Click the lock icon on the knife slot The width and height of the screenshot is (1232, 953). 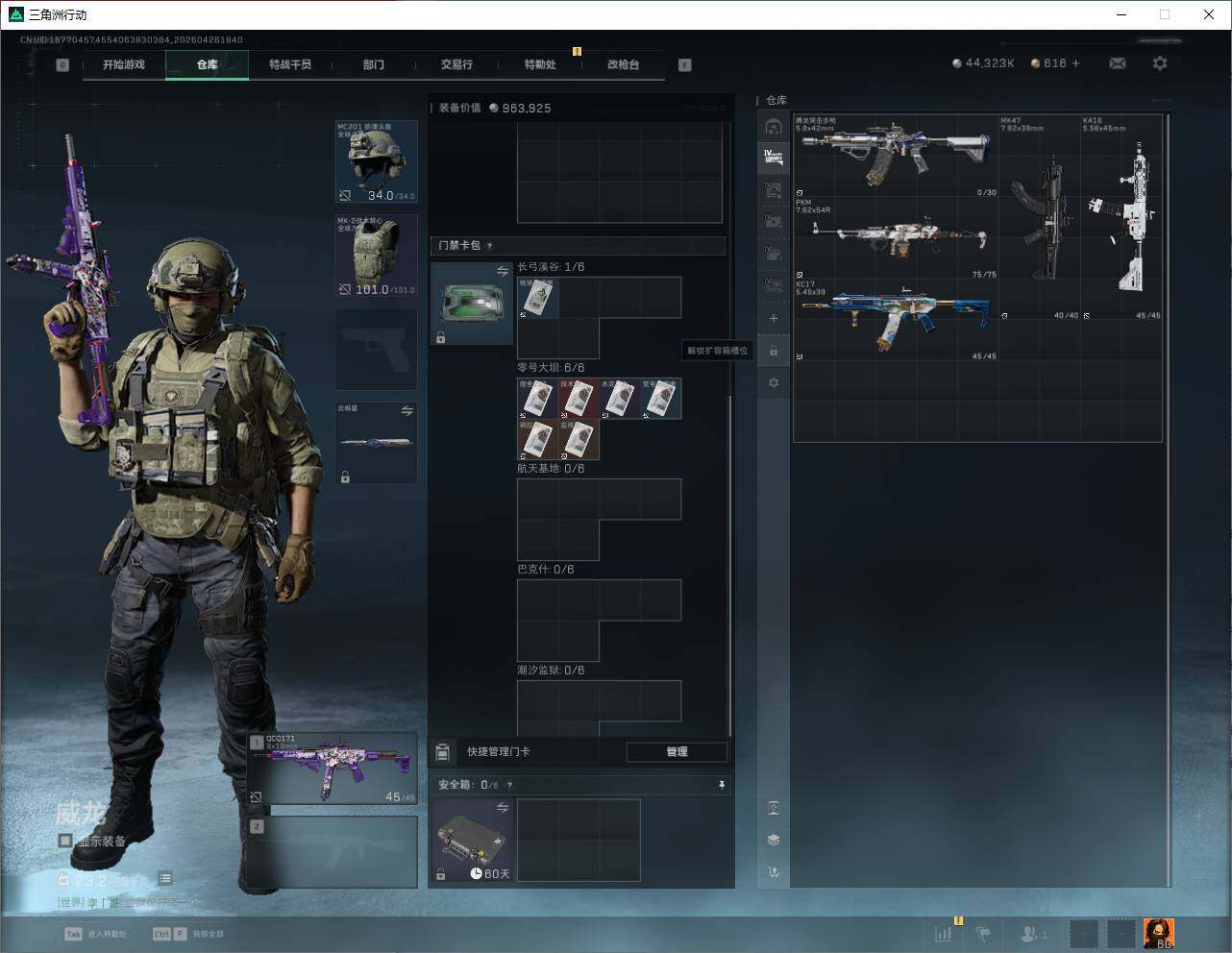coord(345,476)
